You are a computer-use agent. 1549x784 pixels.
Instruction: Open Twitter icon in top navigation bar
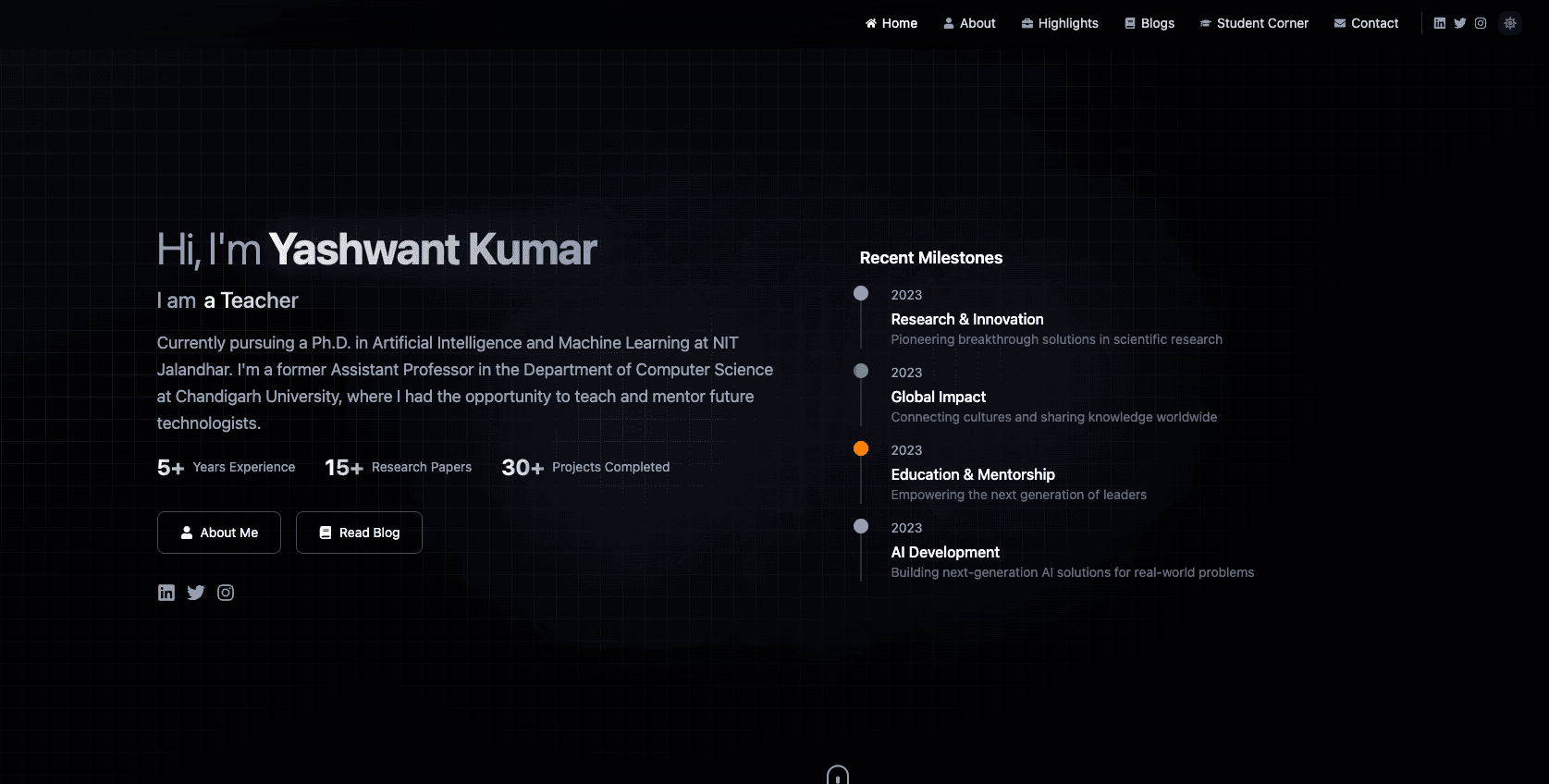(1459, 23)
